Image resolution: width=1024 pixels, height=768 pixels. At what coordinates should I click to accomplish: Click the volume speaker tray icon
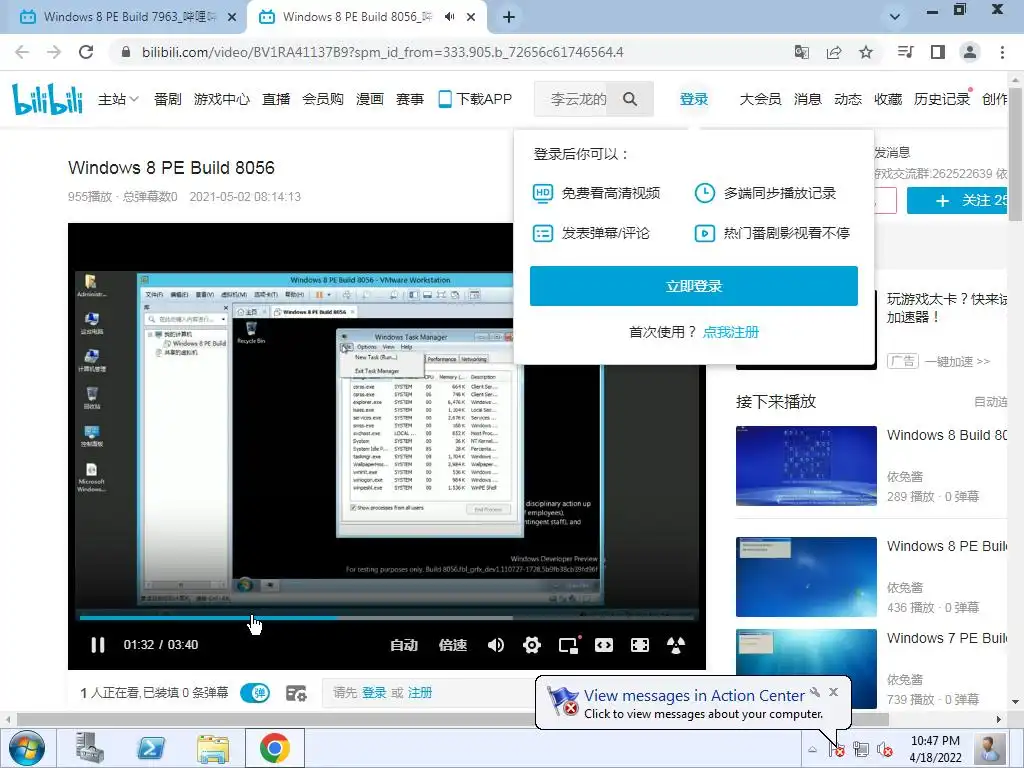coord(885,750)
